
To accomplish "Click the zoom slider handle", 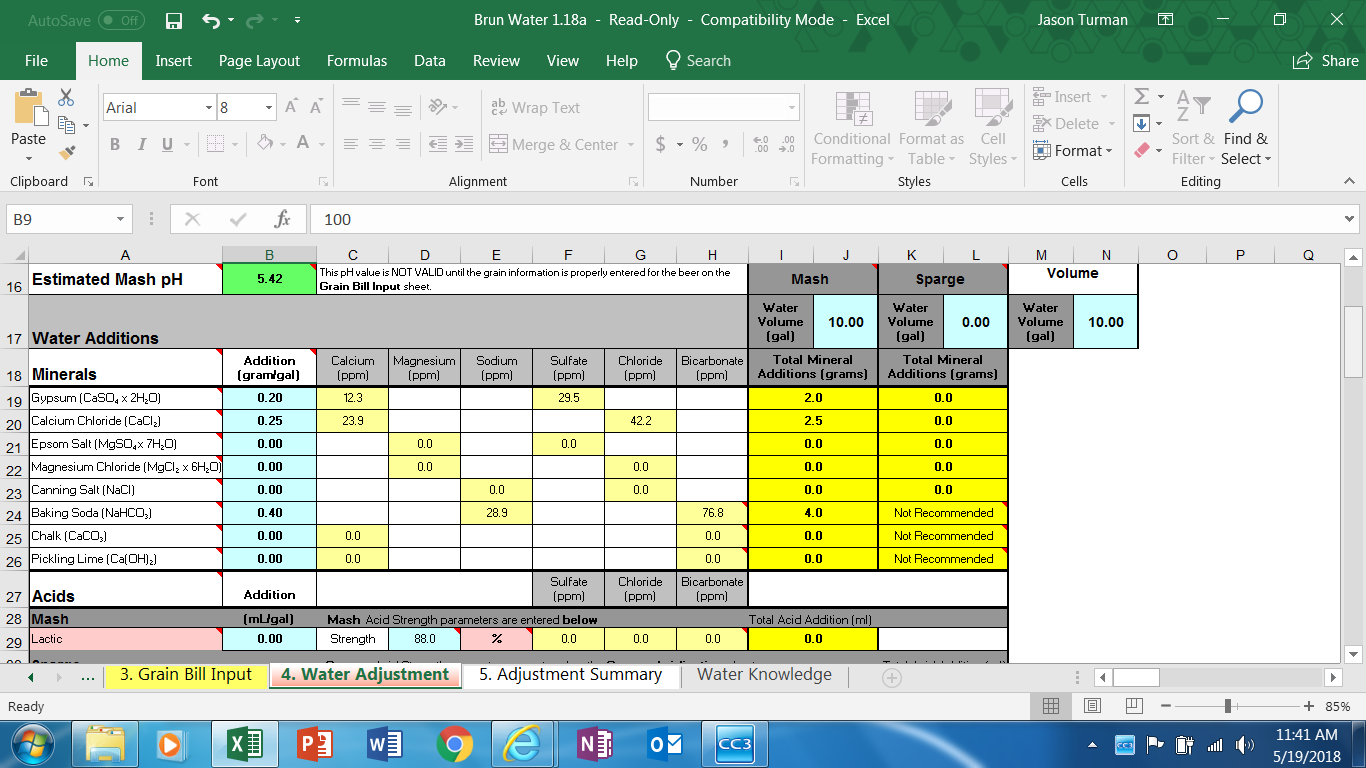I will (1228, 706).
